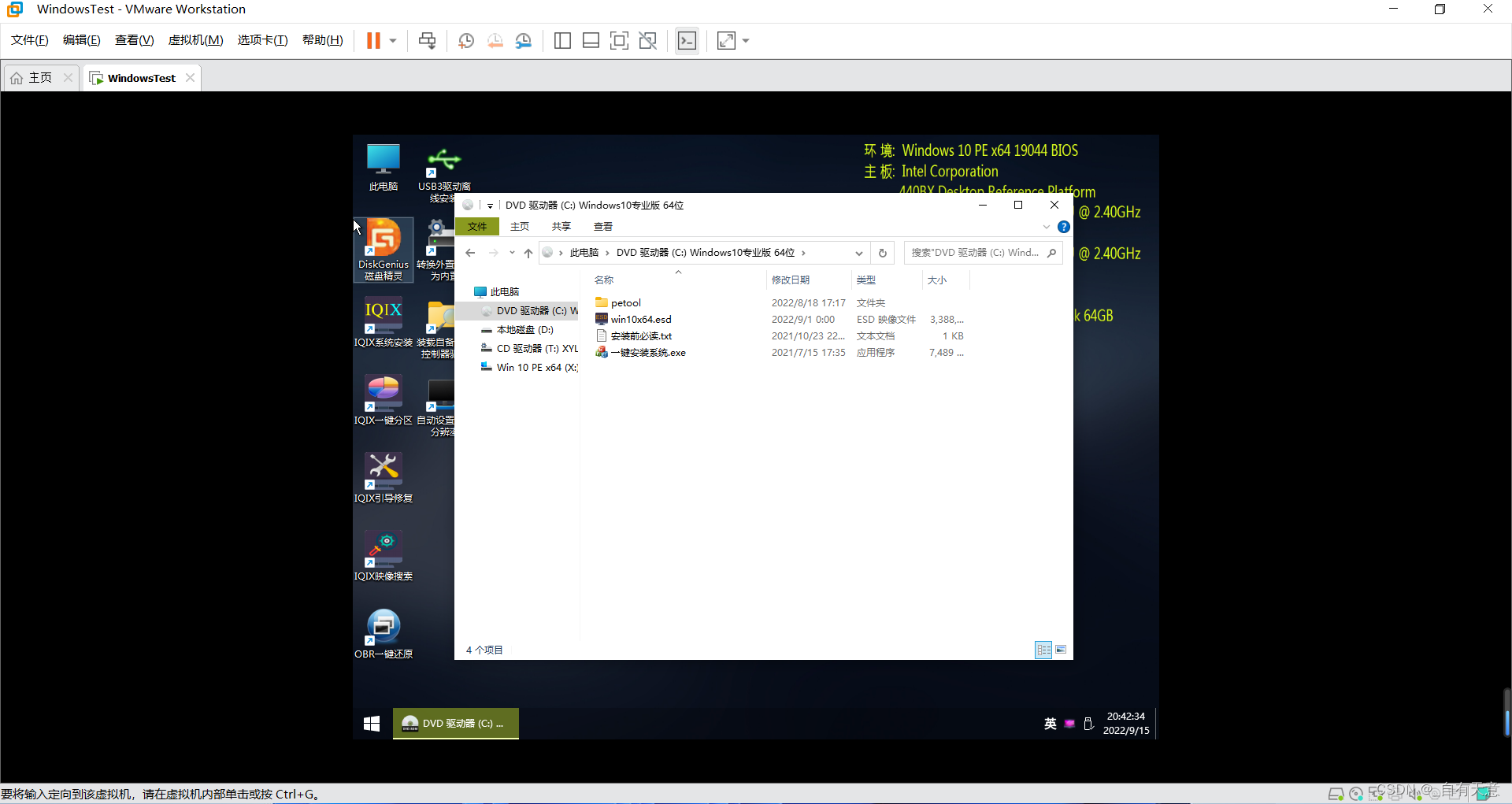Viewport: 1512px width, 804px height.
Task: Select the OBR一键还原 desktop icon
Action: click(x=384, y=635)
